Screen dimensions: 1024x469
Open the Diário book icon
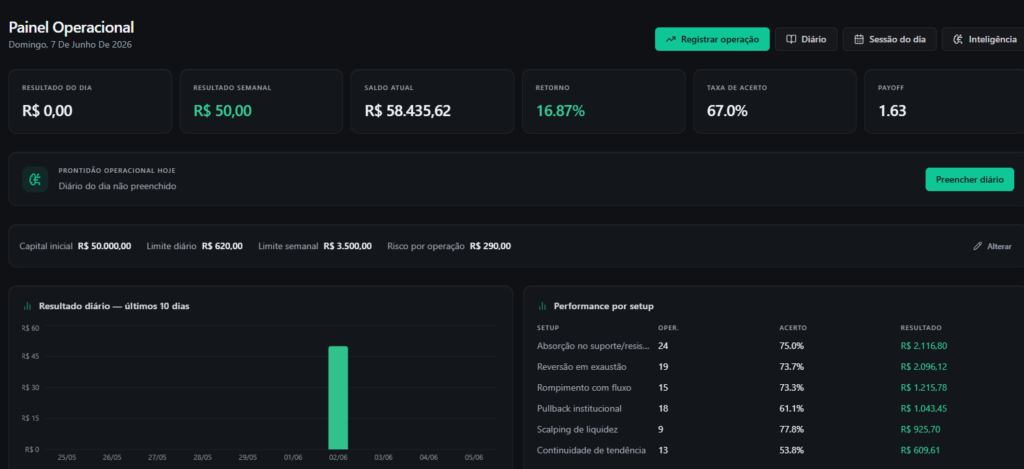[790, 39]
